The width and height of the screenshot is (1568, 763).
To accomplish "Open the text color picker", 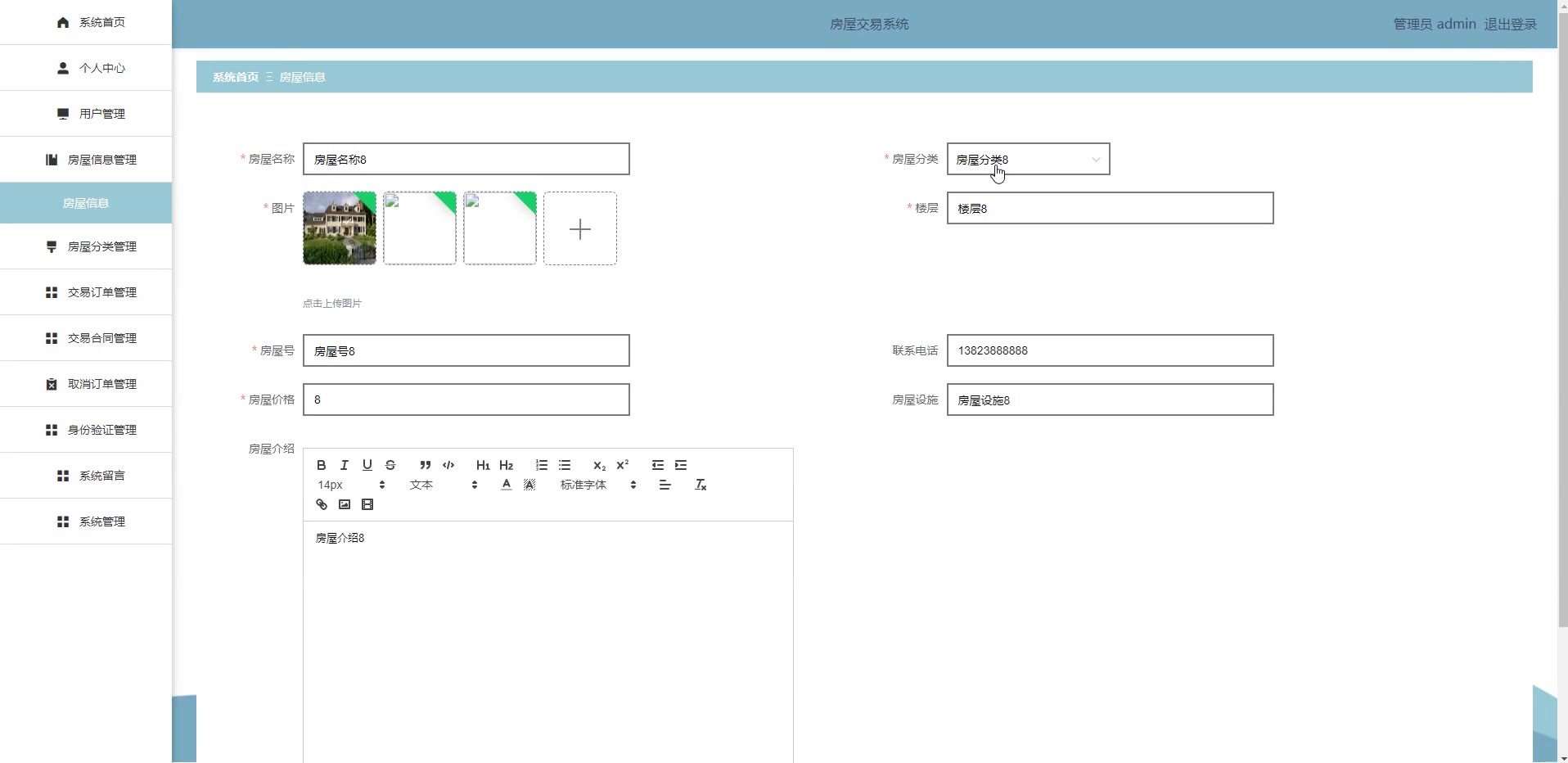I will click(x=507, y=485).
